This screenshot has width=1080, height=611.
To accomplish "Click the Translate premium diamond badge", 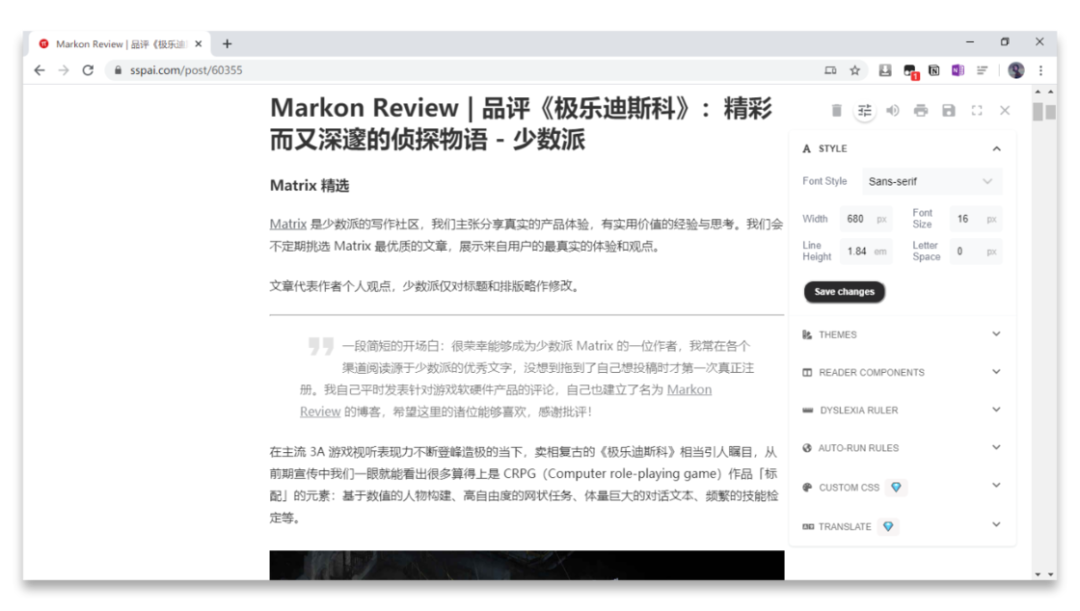I will [889, 526].
